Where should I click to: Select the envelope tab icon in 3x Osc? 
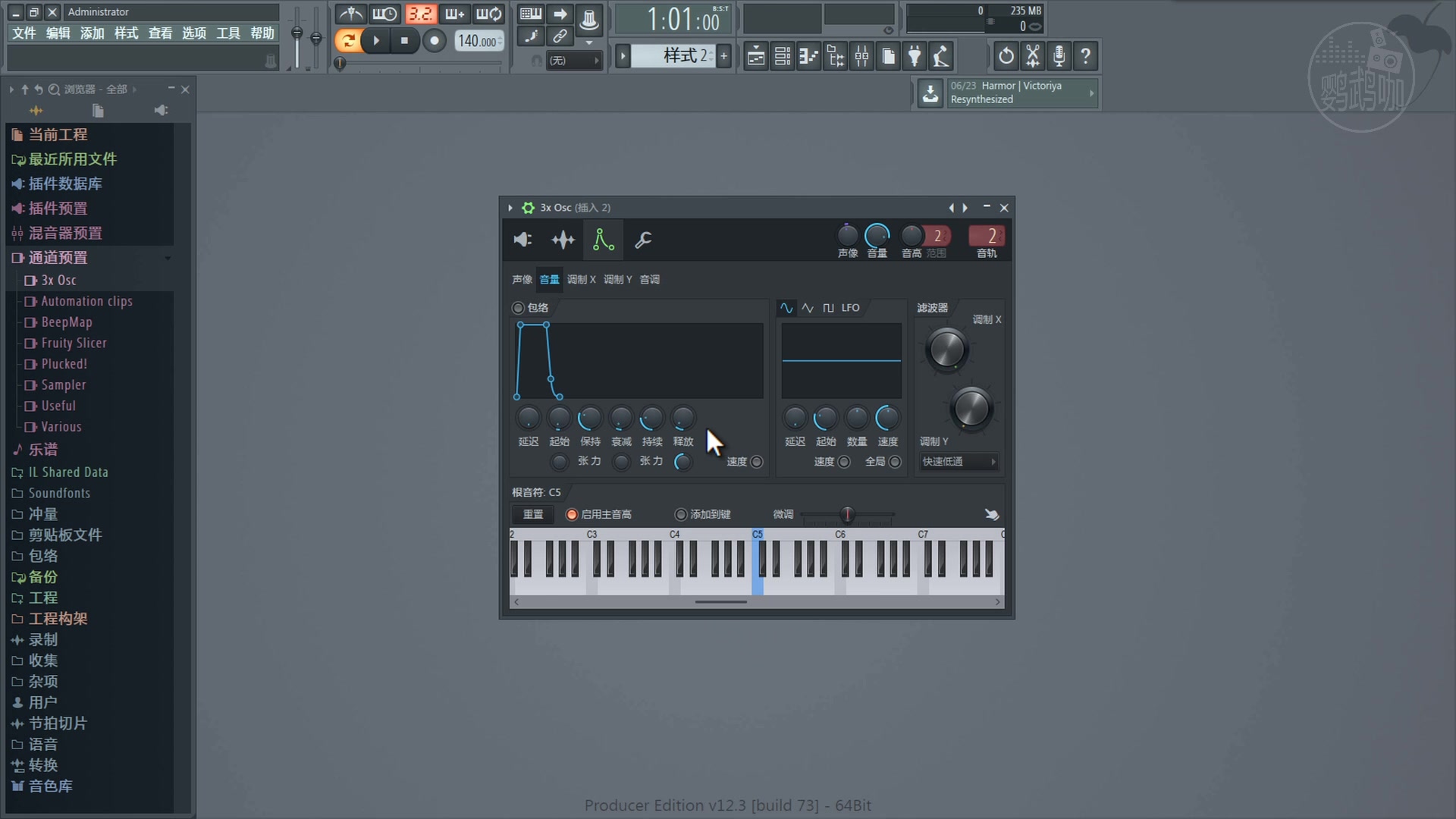coord(603,240)
